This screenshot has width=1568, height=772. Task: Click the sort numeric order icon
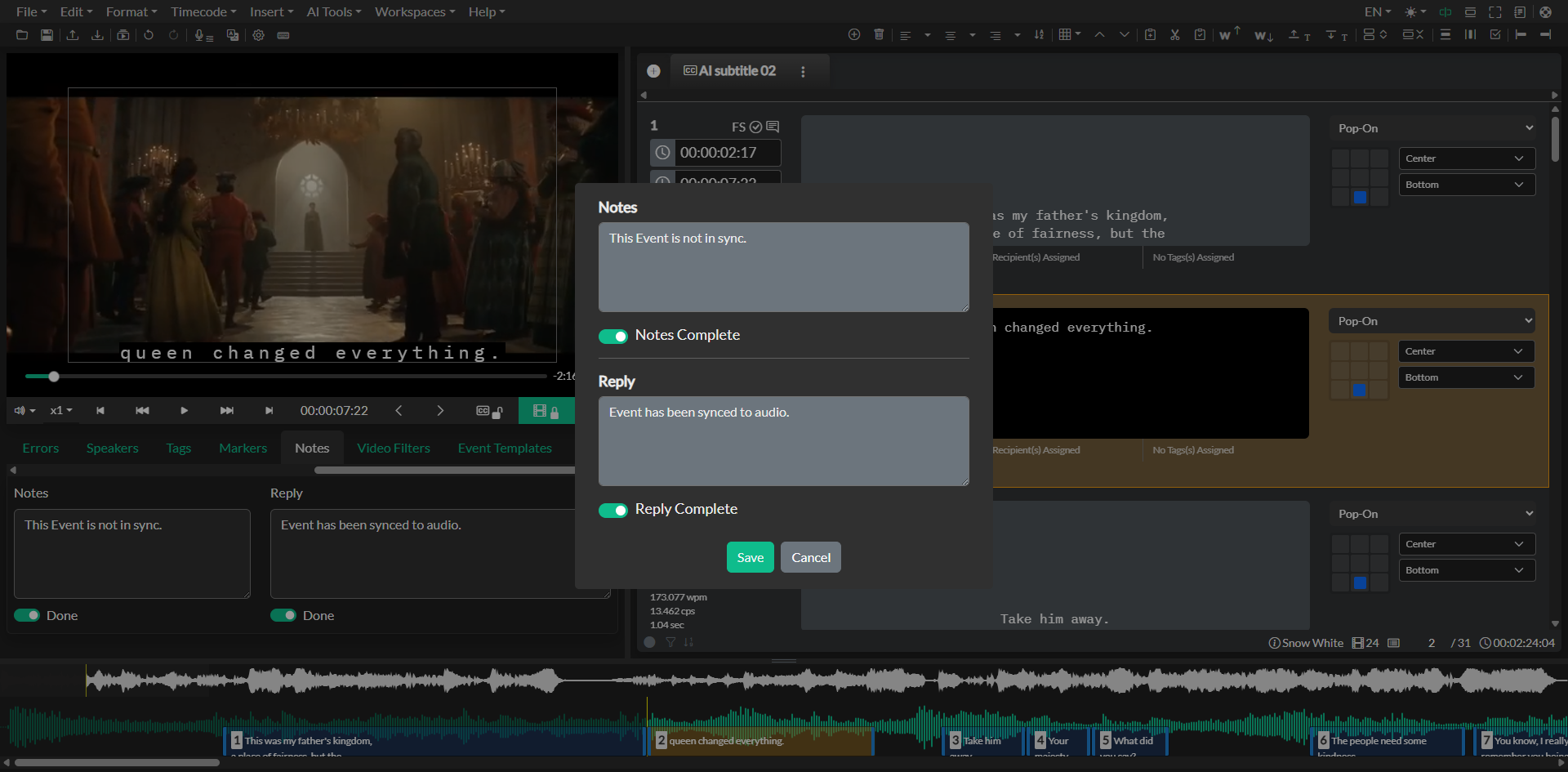(x=1039, y=34)
